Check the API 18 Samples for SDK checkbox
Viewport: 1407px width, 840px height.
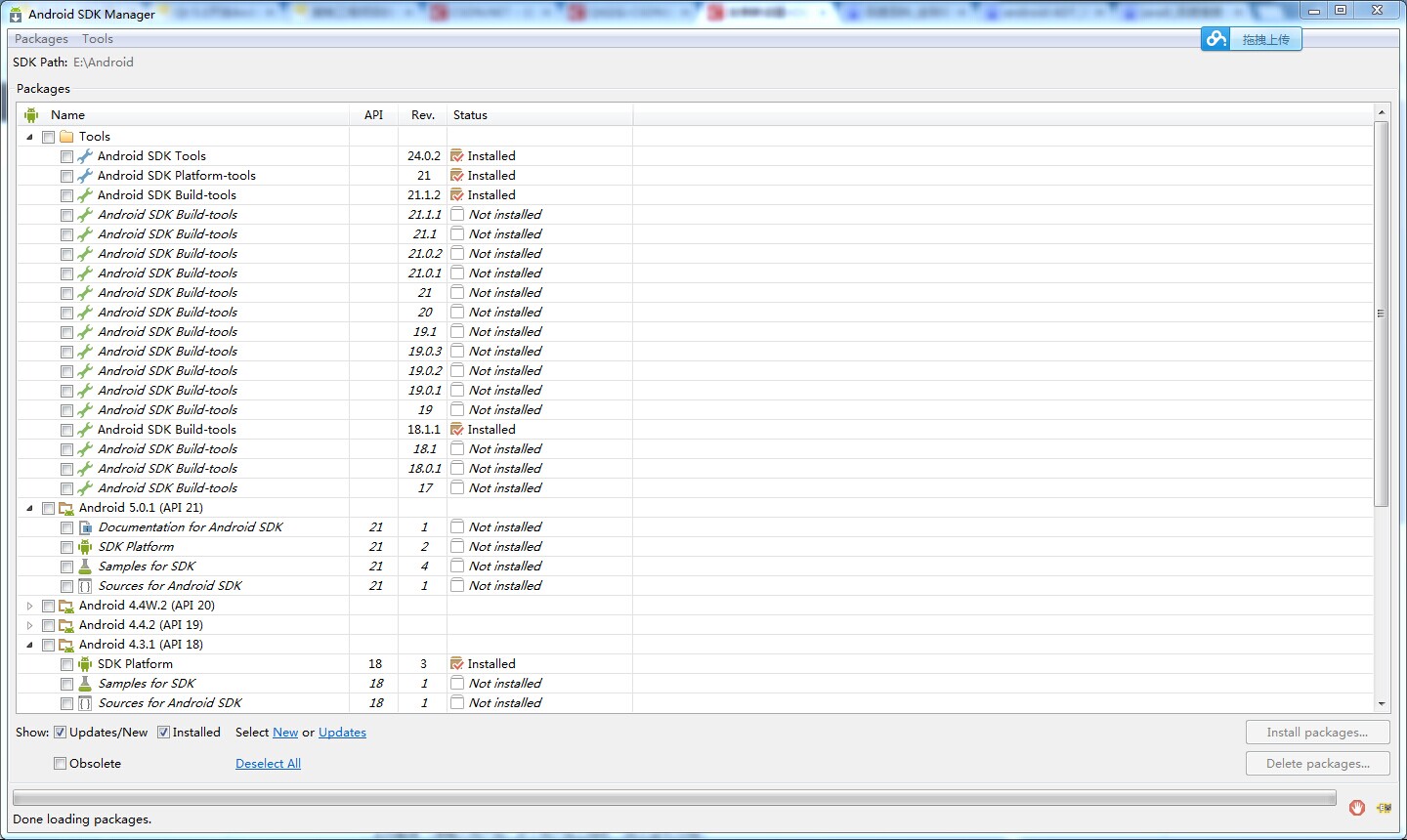66,684
